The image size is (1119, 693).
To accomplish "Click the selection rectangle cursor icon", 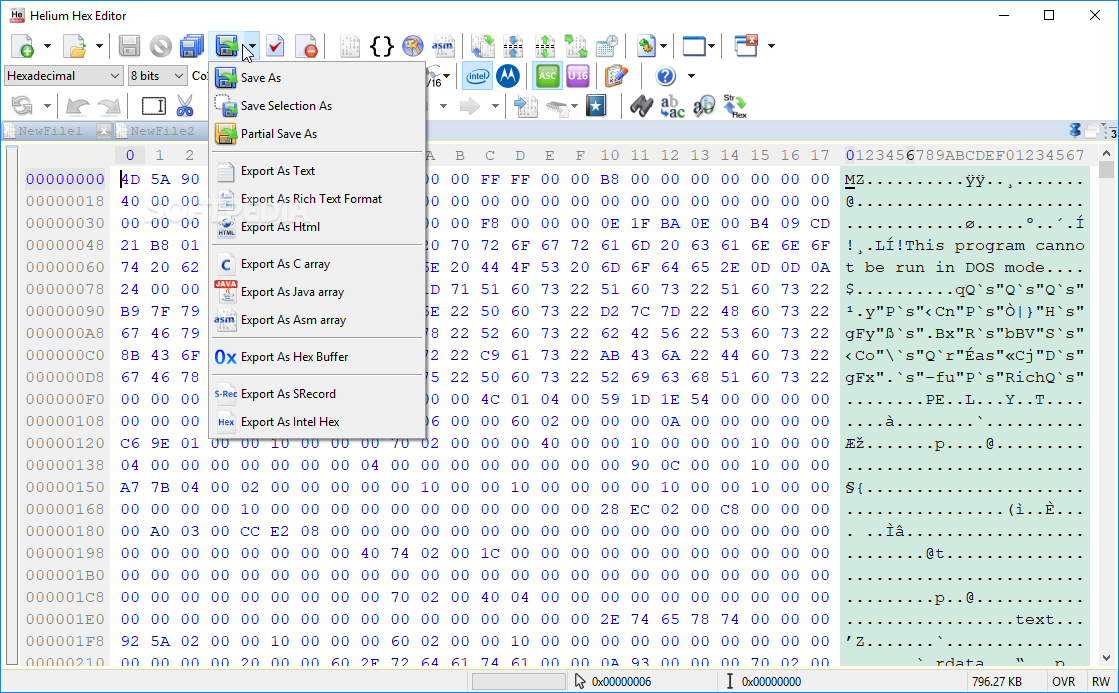I will point(153,106).
